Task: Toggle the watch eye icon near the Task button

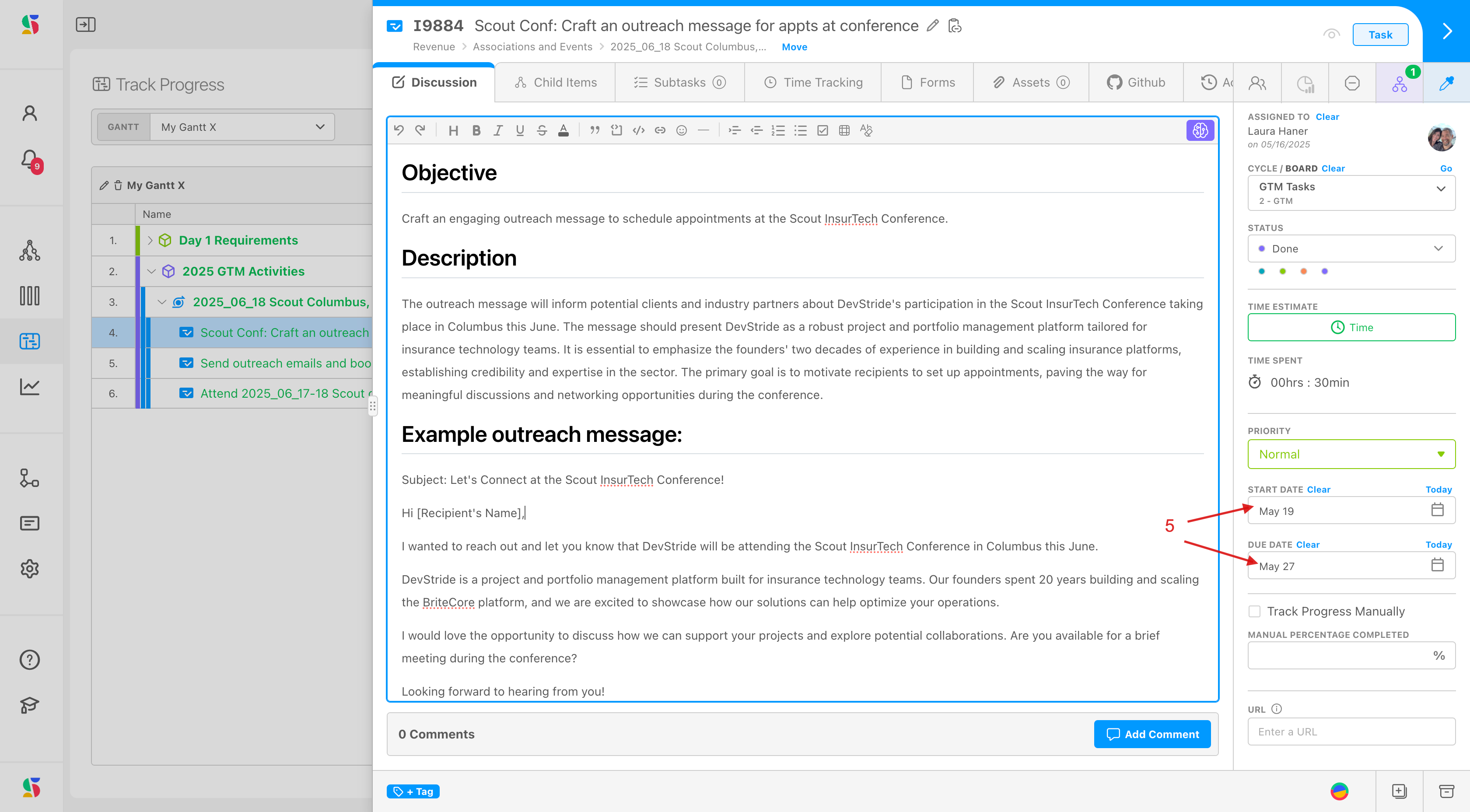Action: [x=1331, y=34]
